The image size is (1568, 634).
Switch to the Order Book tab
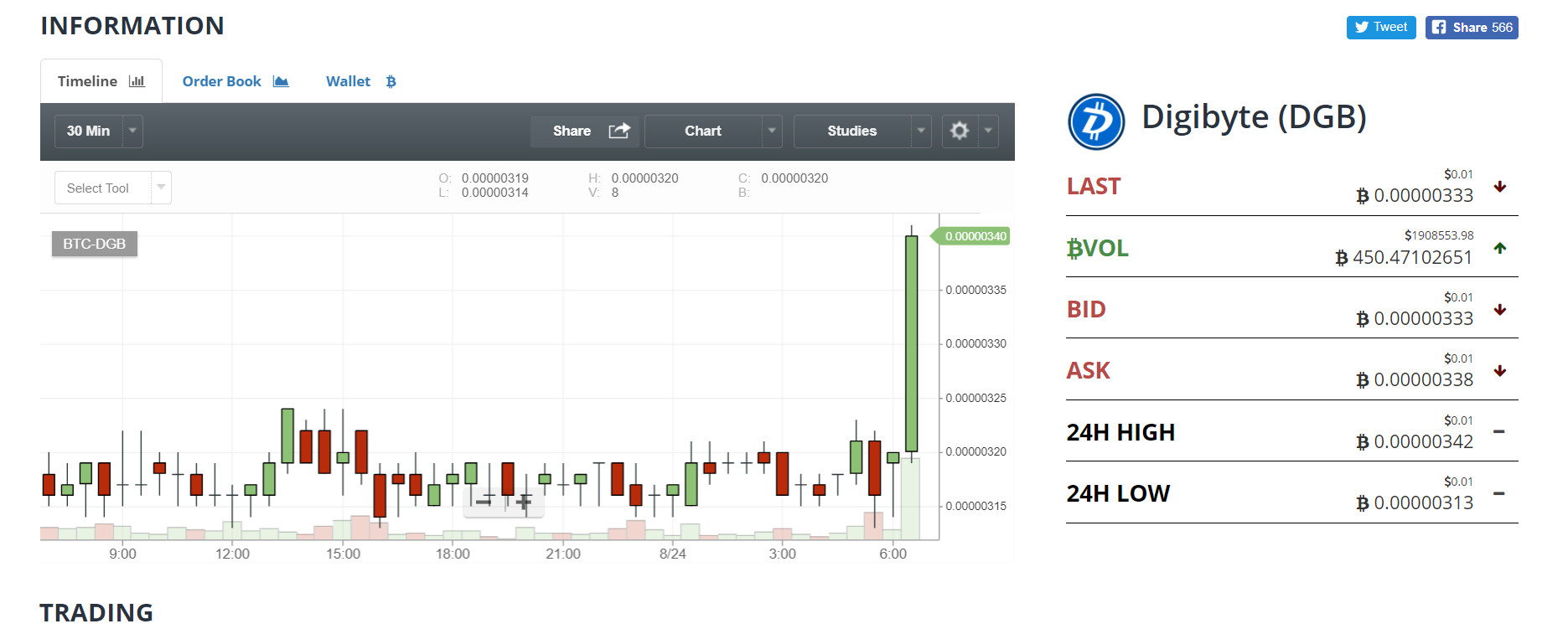[x=235, y=81]
